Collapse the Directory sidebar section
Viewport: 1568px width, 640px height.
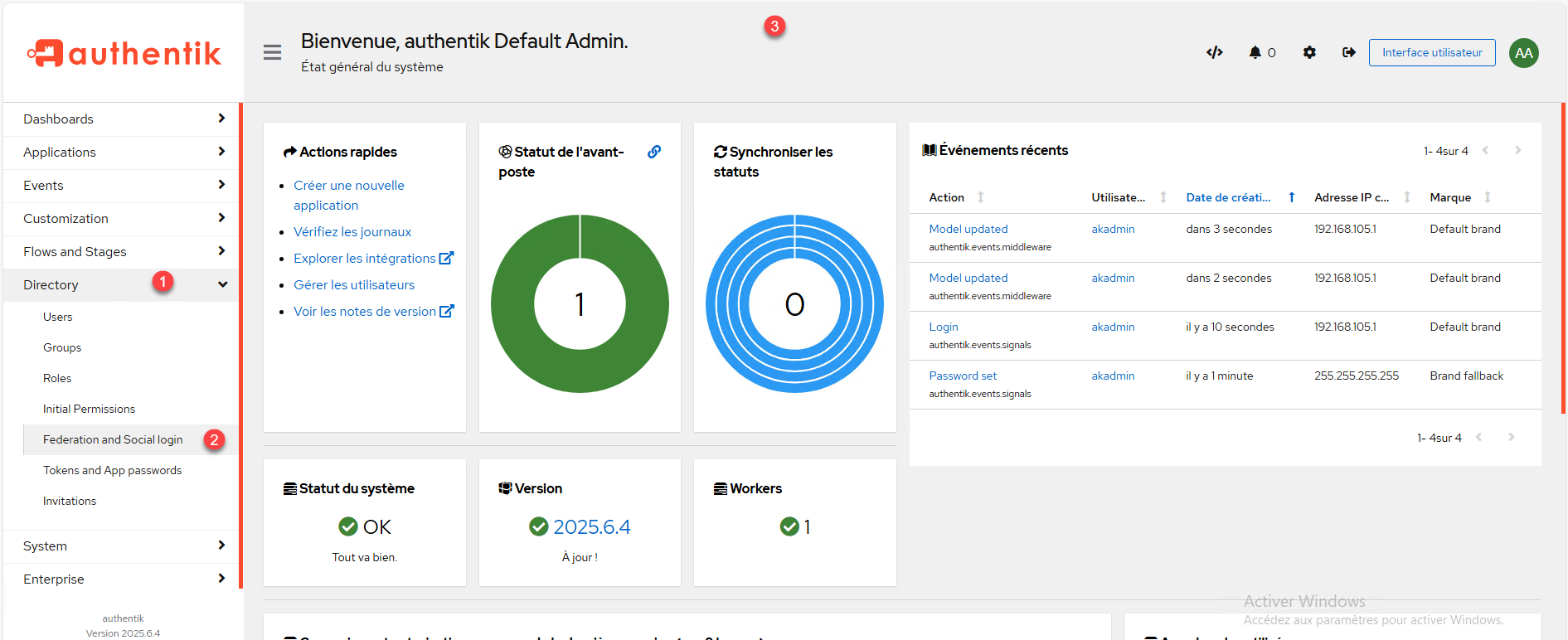click(123, 284)
